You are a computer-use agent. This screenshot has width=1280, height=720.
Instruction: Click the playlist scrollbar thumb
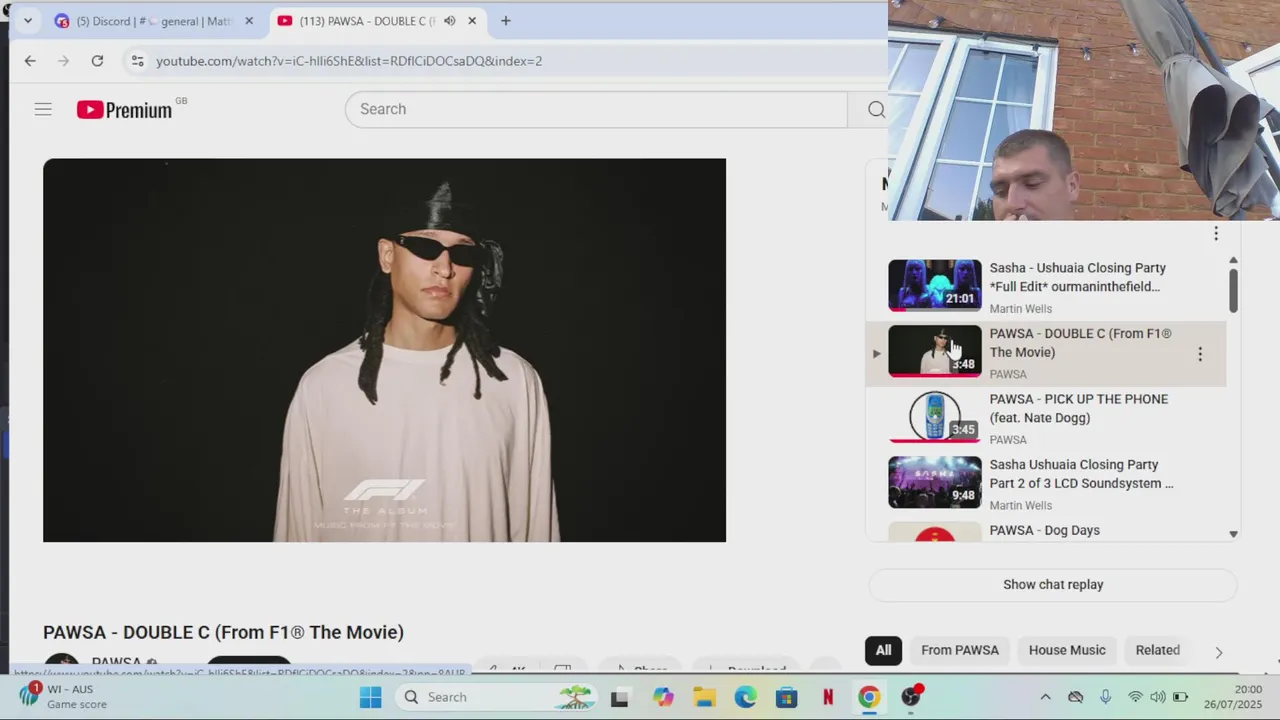click(x=1233, y=290)
